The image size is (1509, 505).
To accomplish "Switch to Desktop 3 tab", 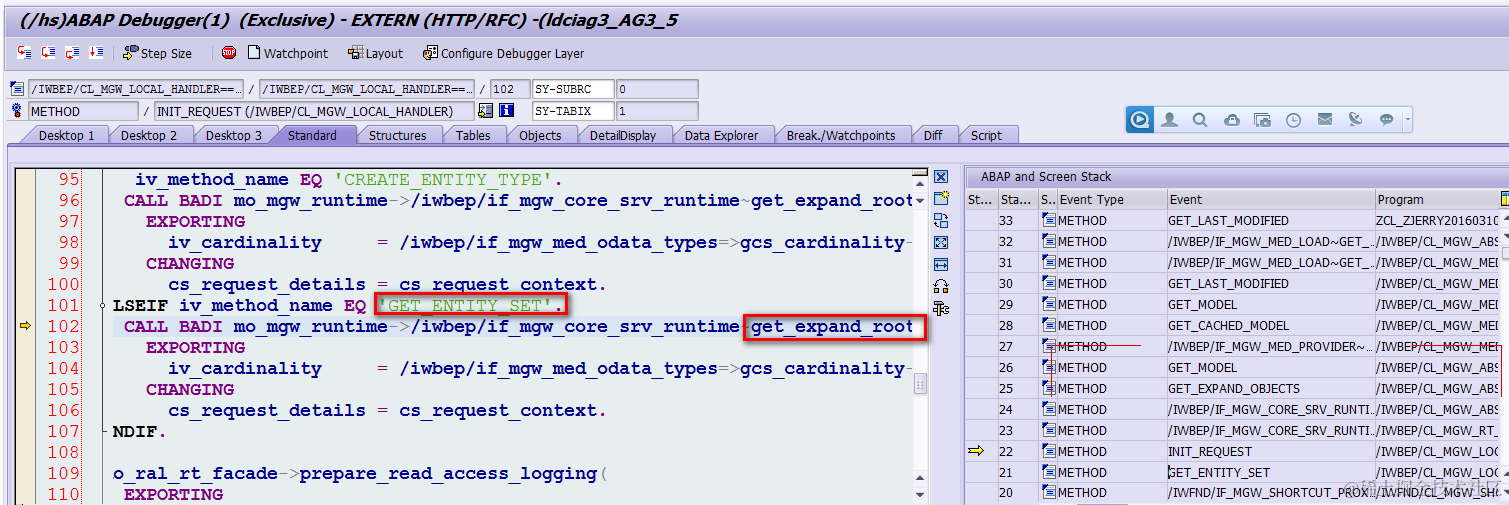I will [x=234, y=135].
